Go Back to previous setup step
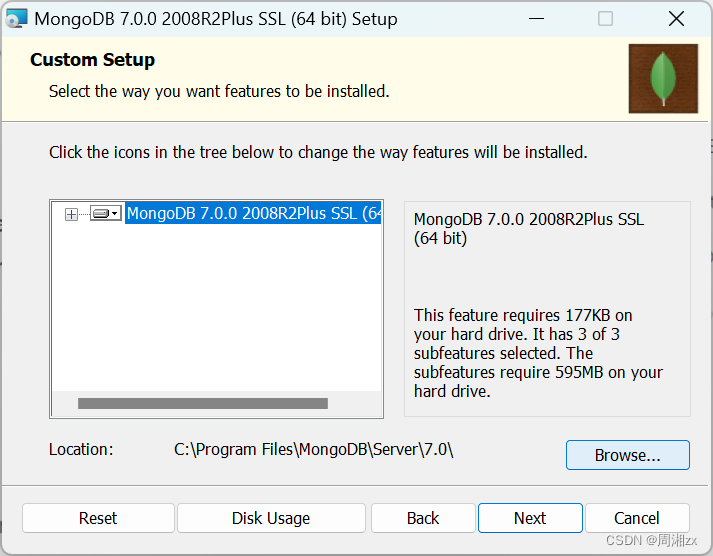The width and height of the screenshot is (713, 556). pos(423,518)
